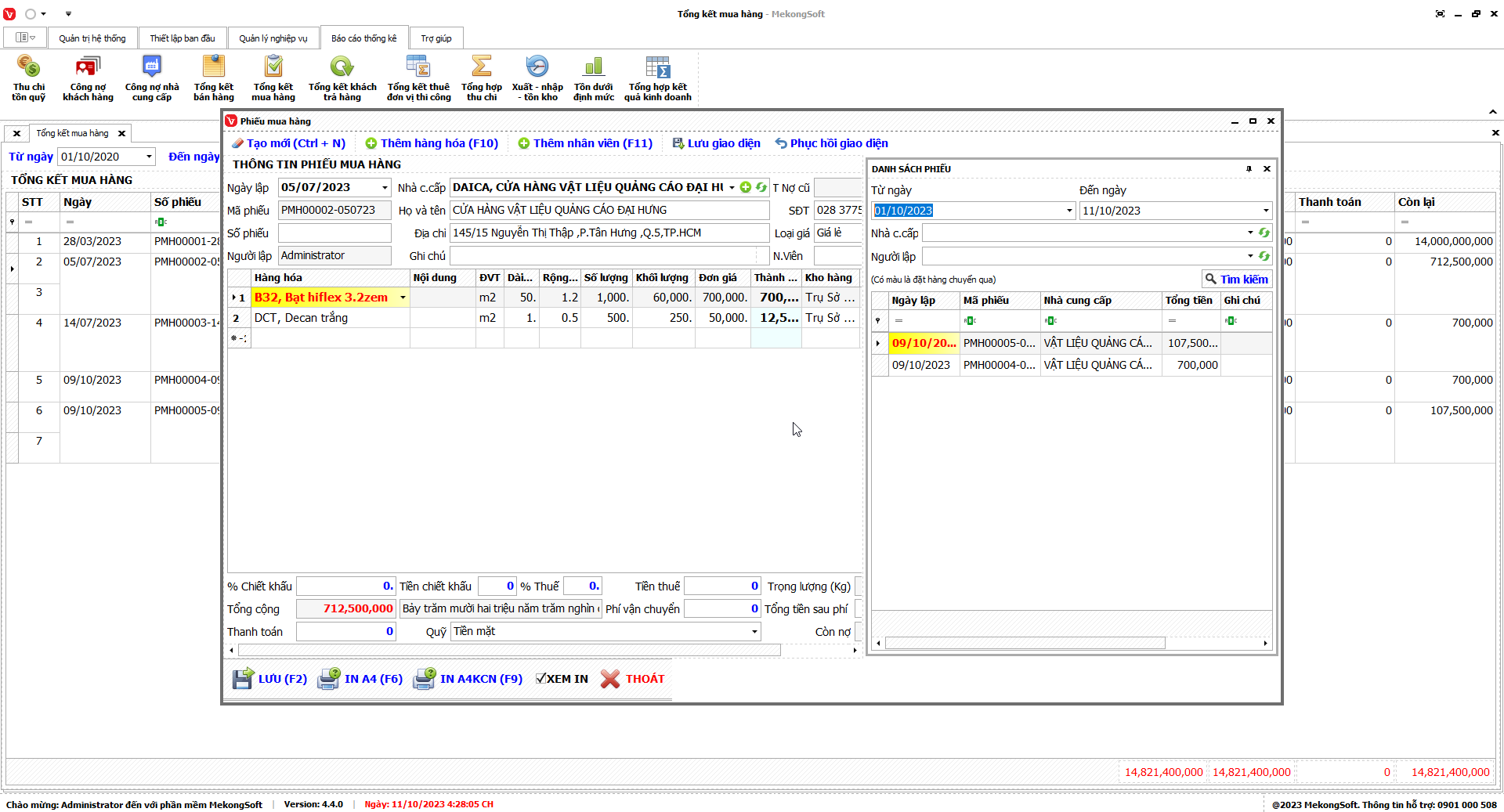
Task: Switch to Quản lý nghiệp vụ tab
Action: coord(273,38)
